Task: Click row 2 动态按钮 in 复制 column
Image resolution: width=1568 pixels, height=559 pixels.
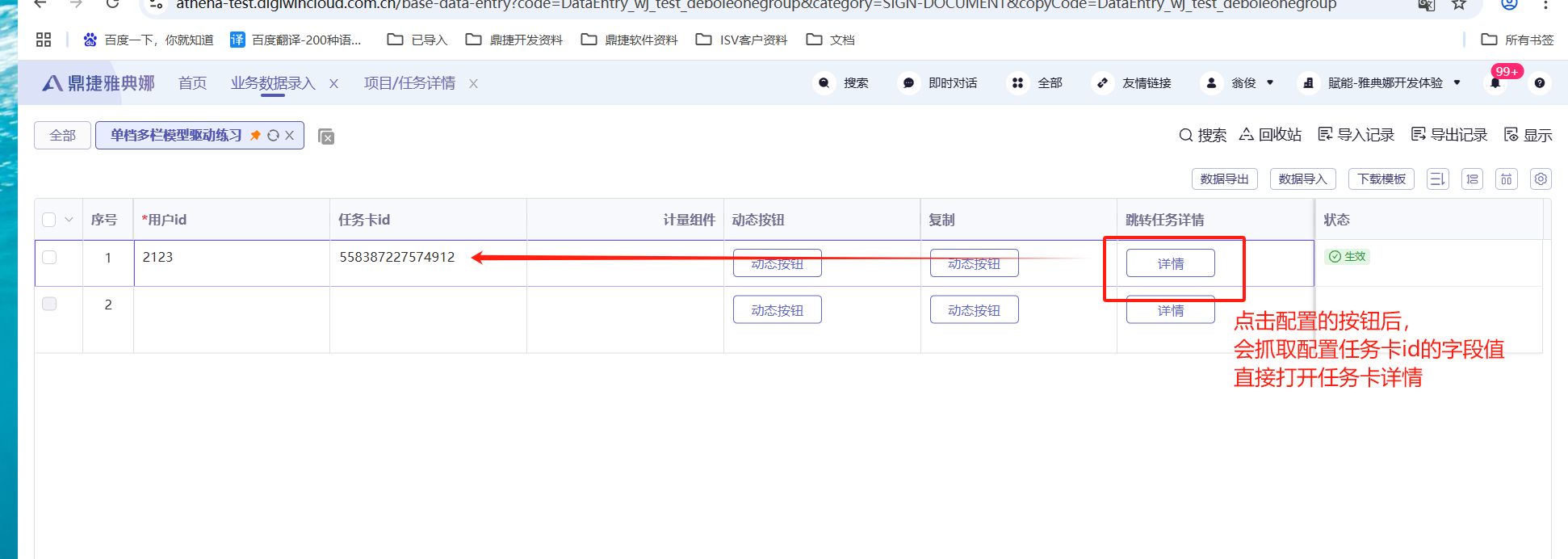Action: [x=974, y=310]
